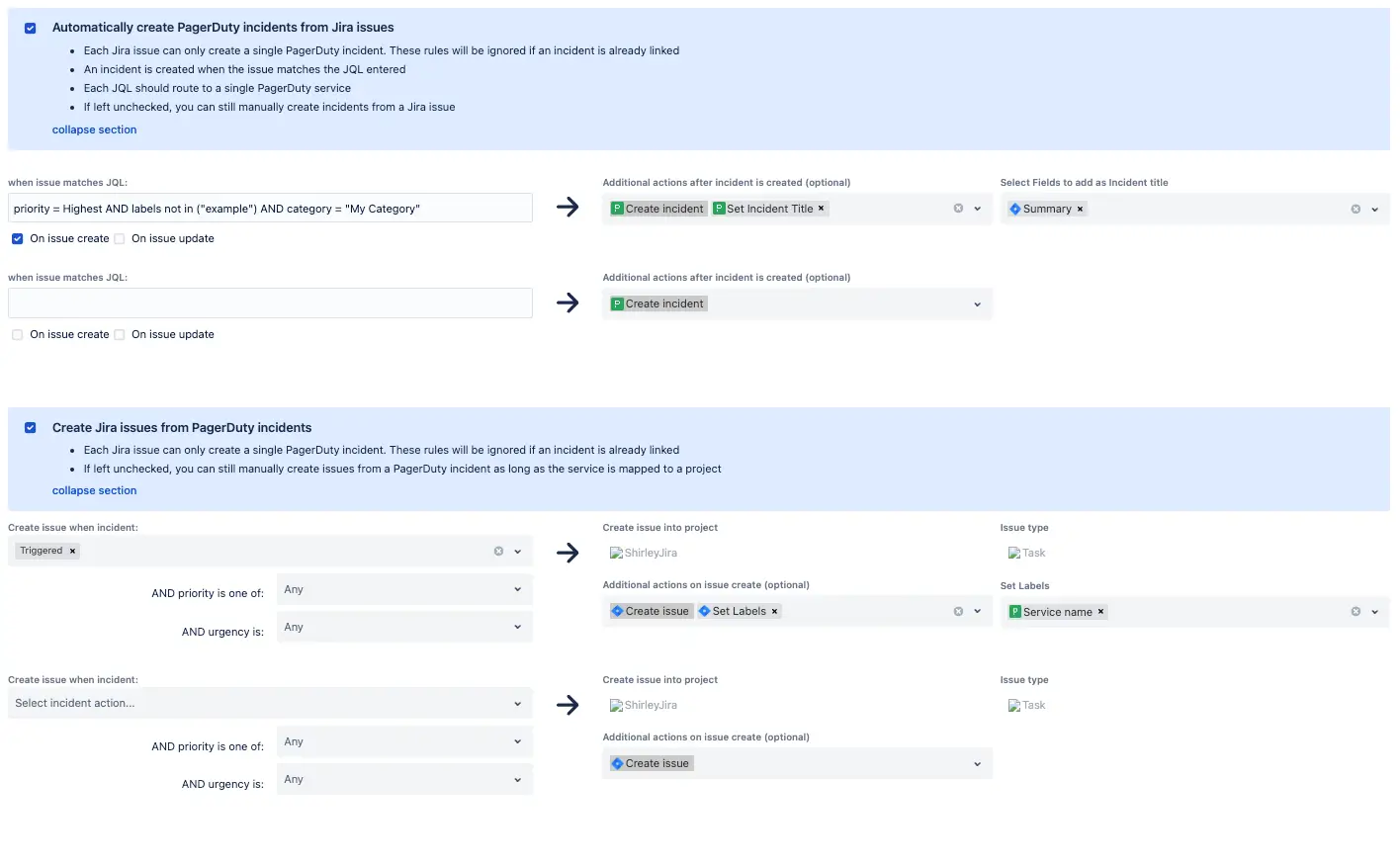Expand second rule's Create issue actions dropdown
1400x865 pixels.
pos(978,764)
